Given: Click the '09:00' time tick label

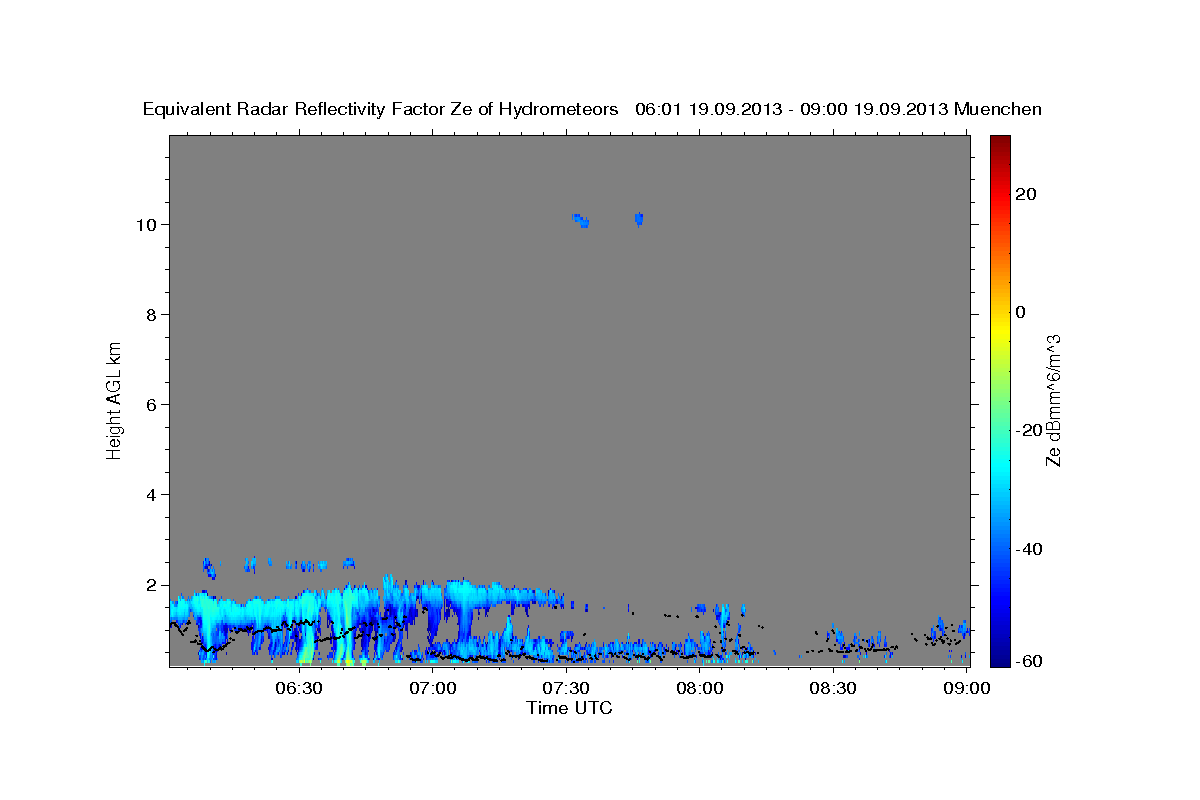Looking at the screenshot, I should 967,688.
